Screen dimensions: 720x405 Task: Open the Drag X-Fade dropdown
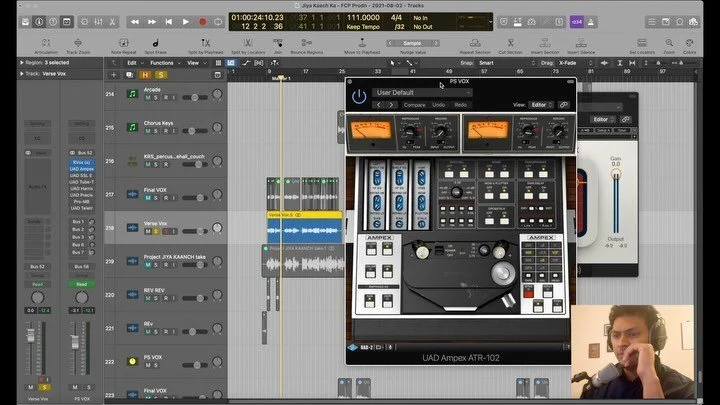click(x=575, y=63)
